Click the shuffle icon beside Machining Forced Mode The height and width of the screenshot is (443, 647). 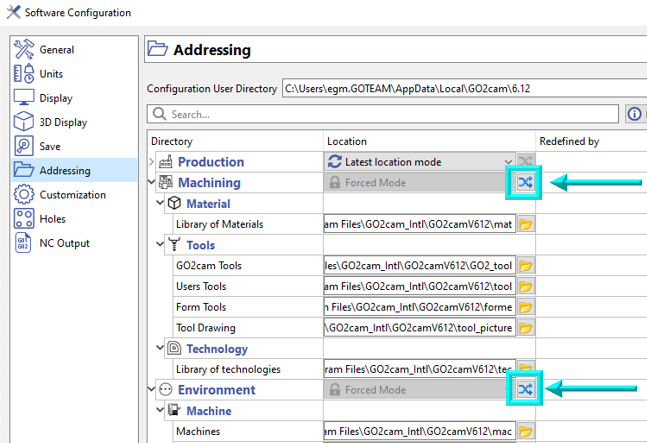tap(526, 182)
